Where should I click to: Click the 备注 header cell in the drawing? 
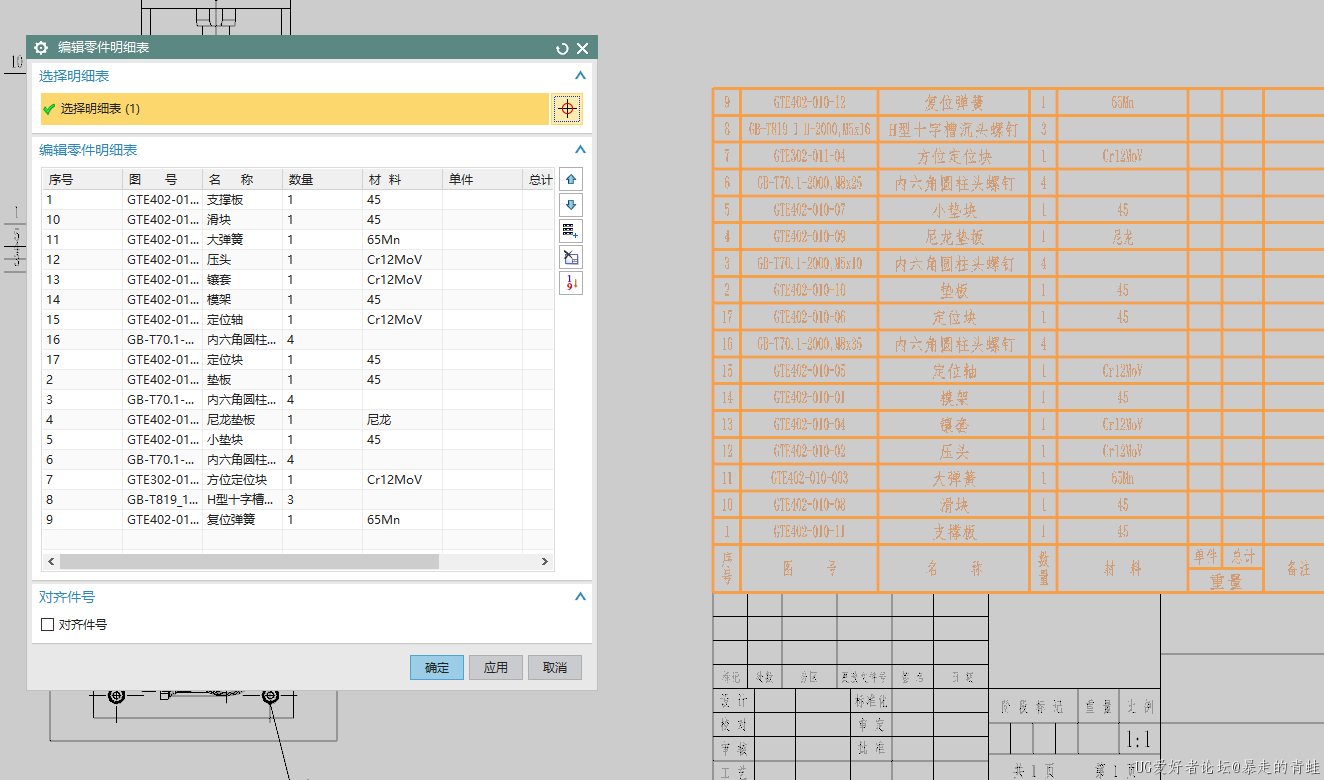[1296, 569]
